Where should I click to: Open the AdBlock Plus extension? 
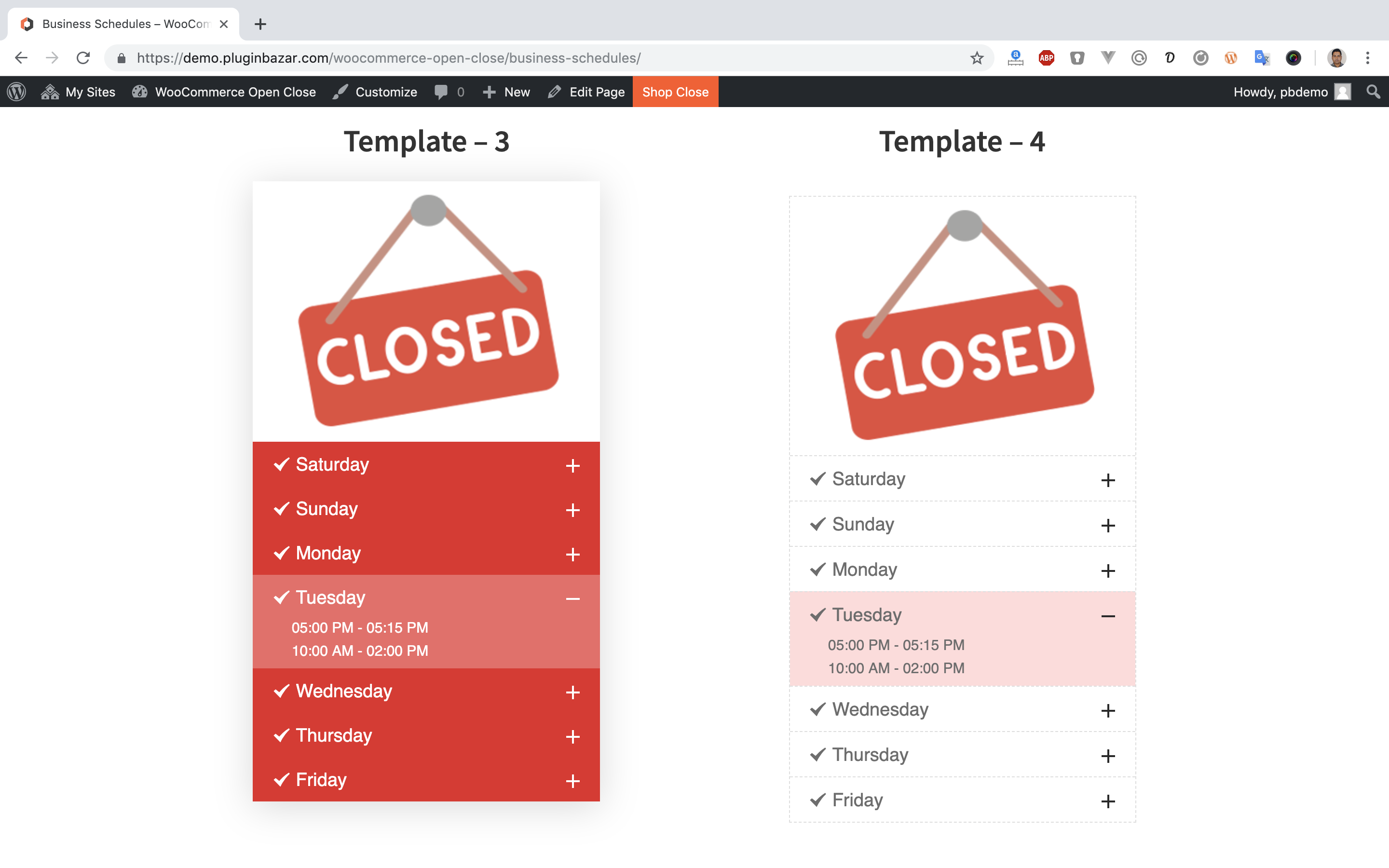tap(1047, 58)
